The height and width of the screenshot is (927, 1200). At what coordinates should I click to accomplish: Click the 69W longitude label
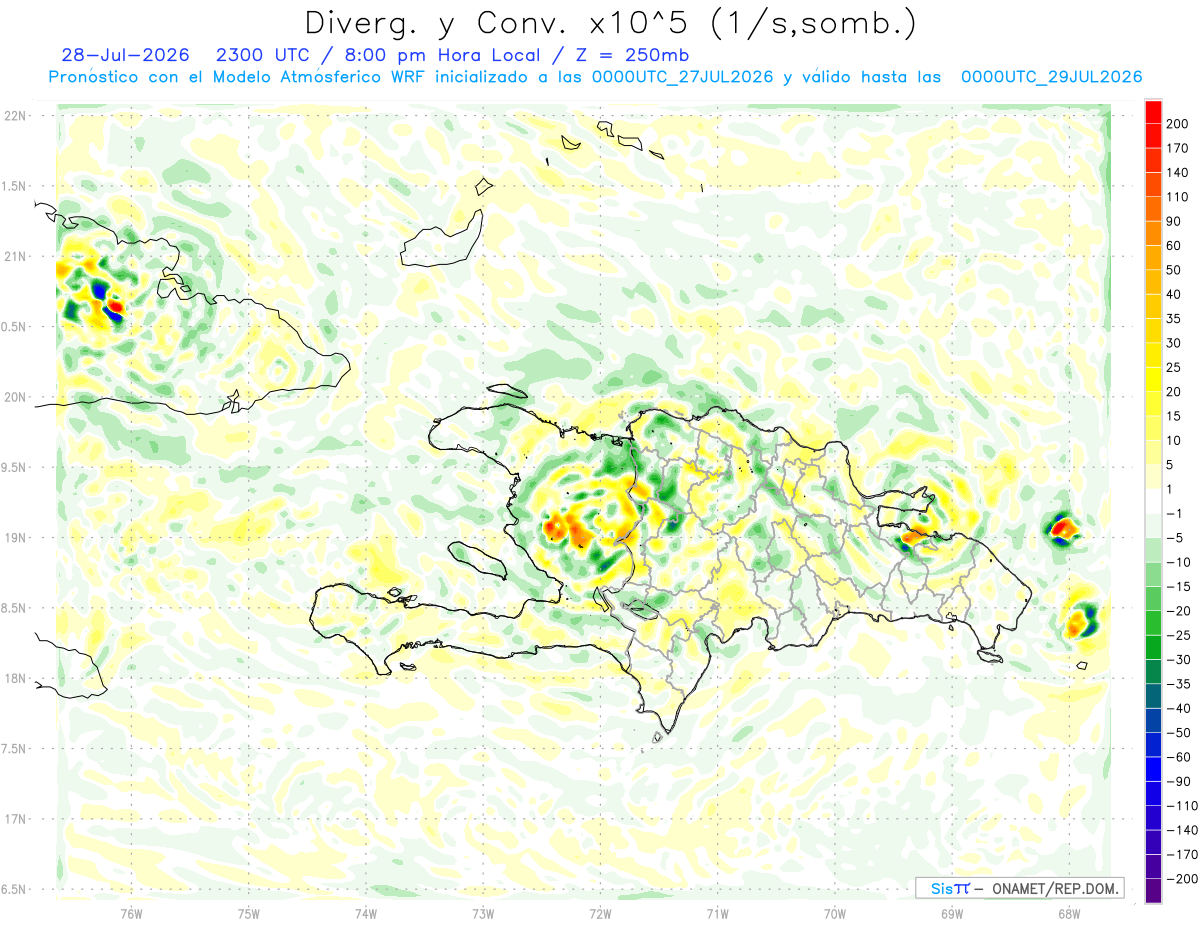click(952, 913)
